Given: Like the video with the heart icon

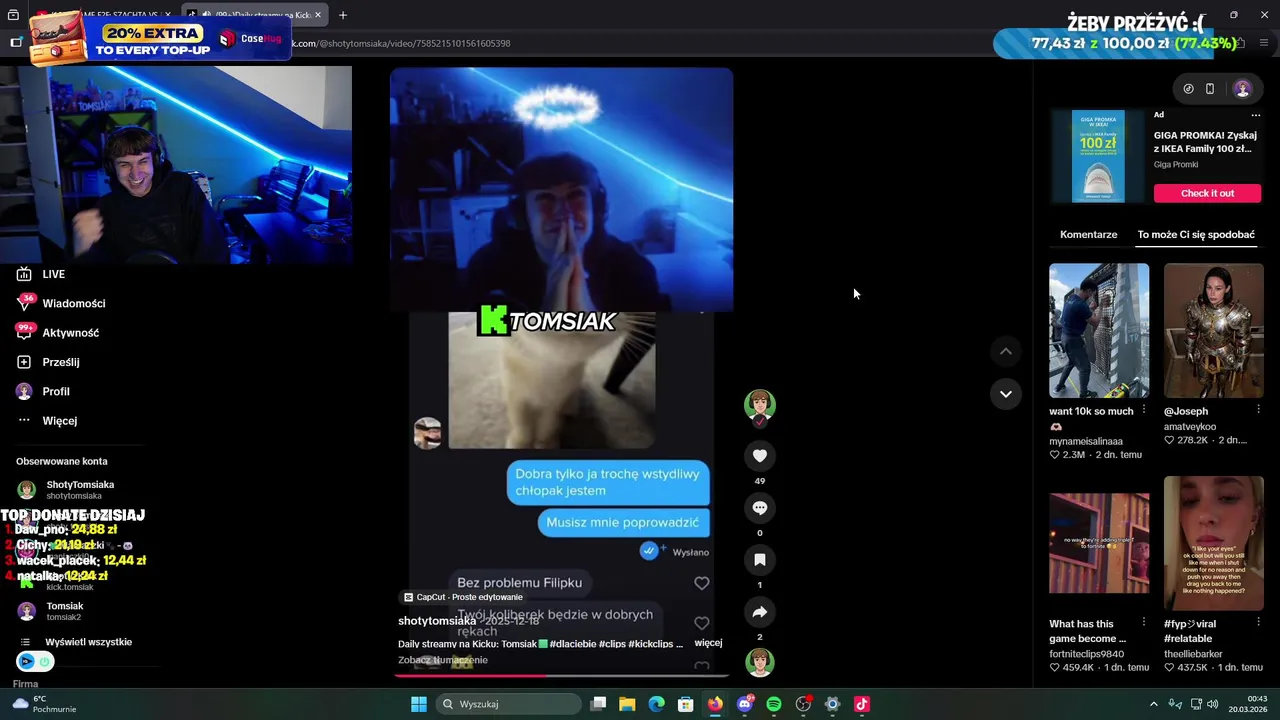Looking at the screenshot, I should click(x=760, y=456).
